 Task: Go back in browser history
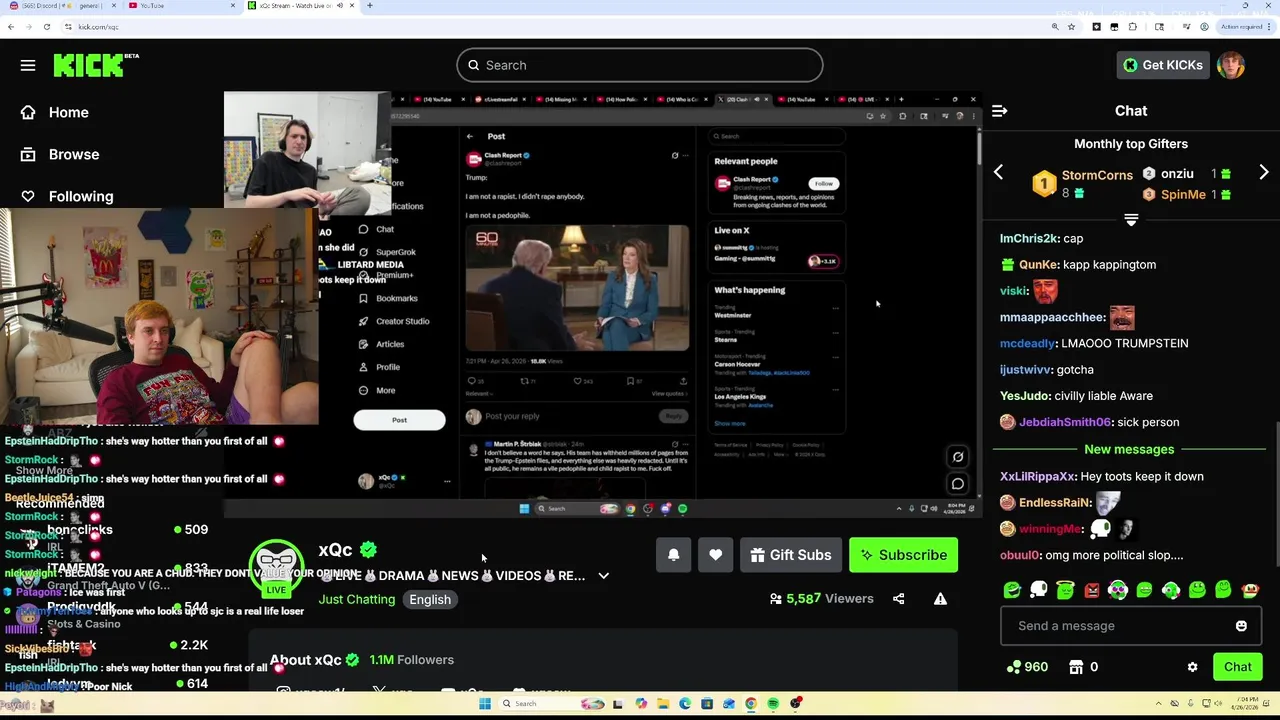click(x=11, y=27)
